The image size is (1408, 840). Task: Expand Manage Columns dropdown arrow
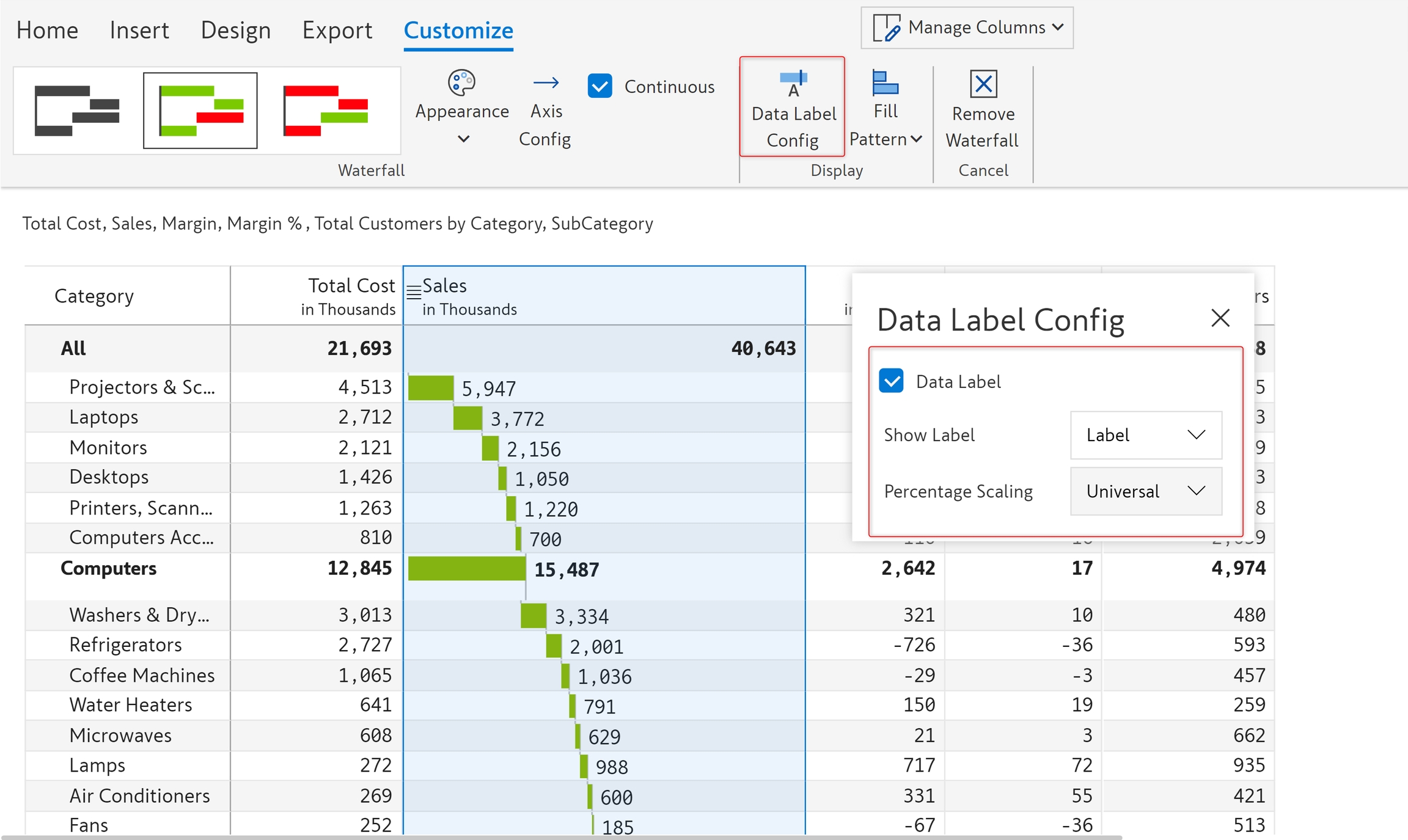tap(1058, 27)
